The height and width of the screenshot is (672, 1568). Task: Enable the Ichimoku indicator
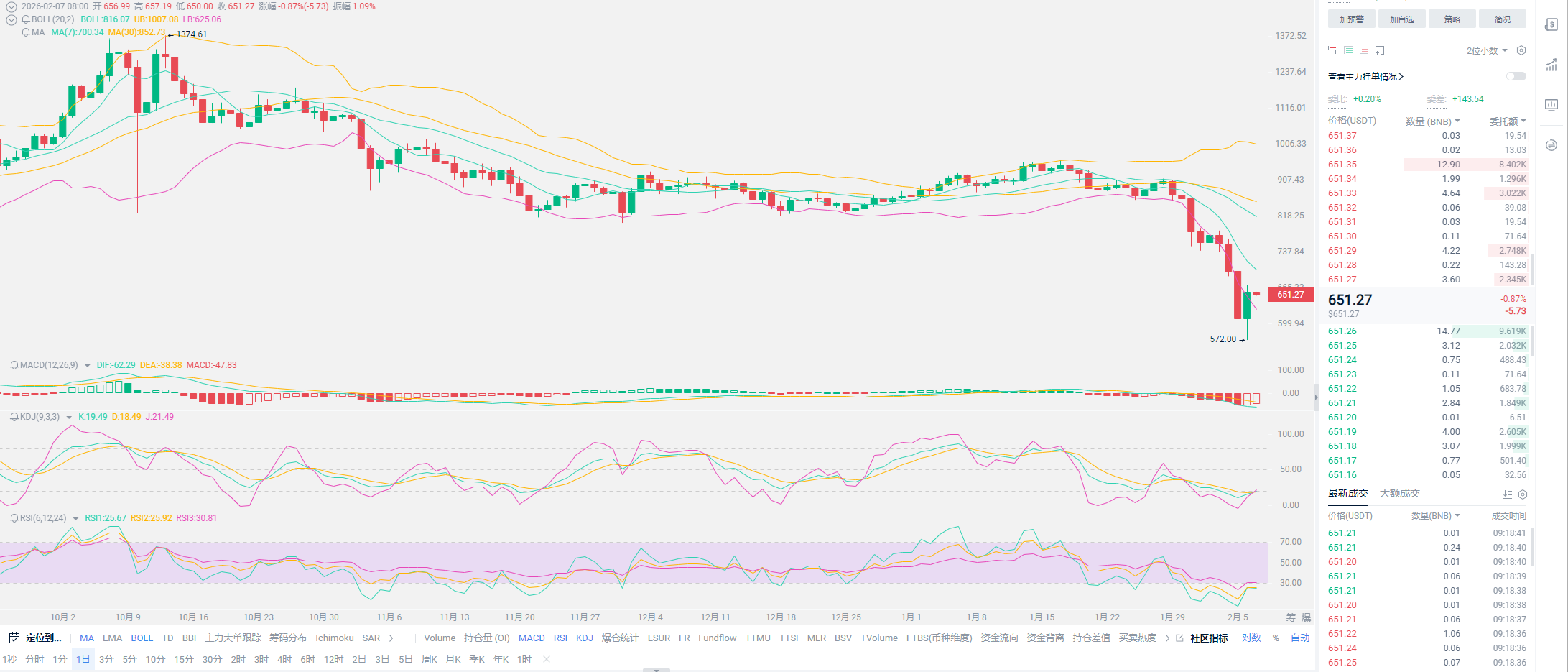[x=334, y=638]
